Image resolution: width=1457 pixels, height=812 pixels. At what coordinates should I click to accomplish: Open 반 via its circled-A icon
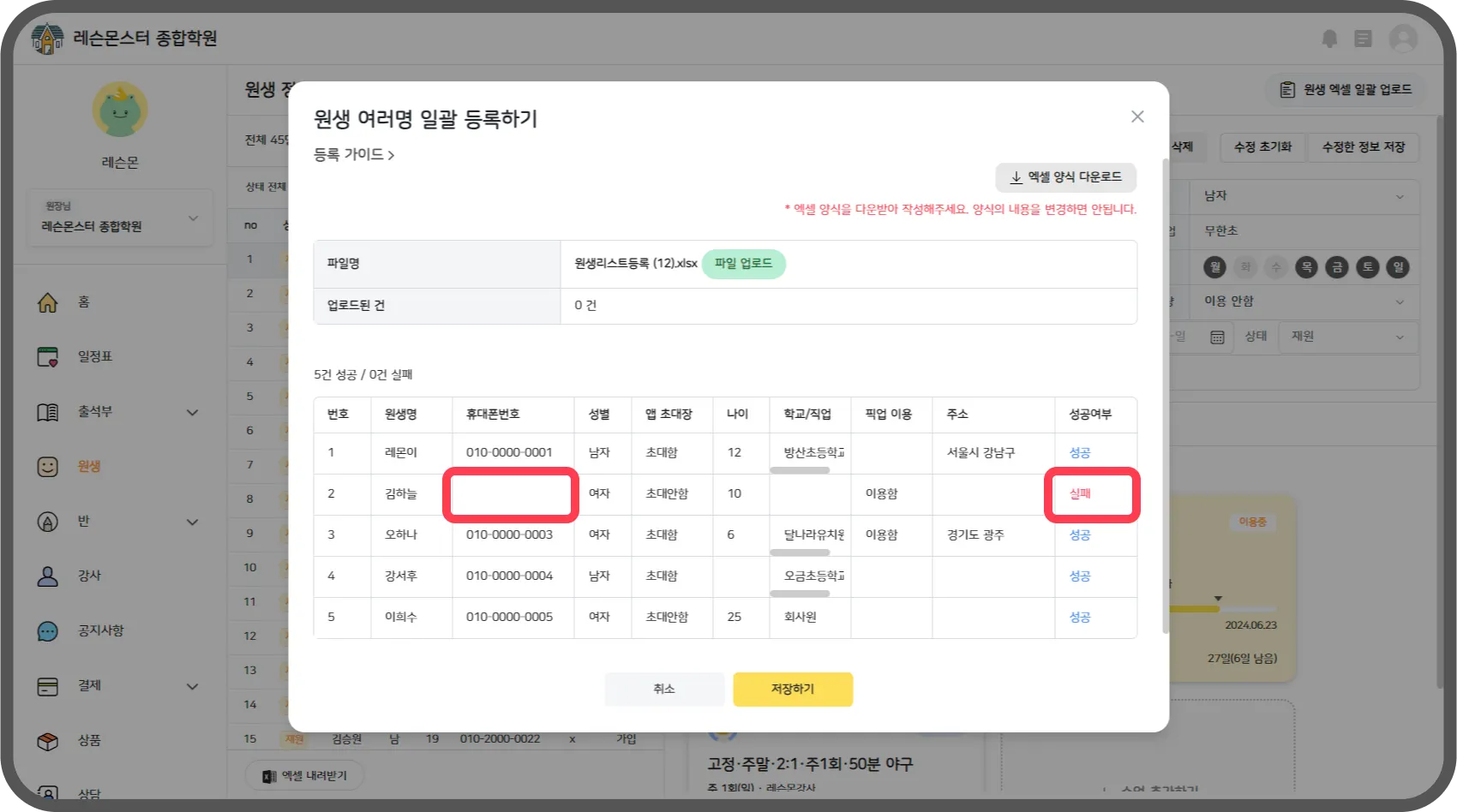click(x=48, y=522)
